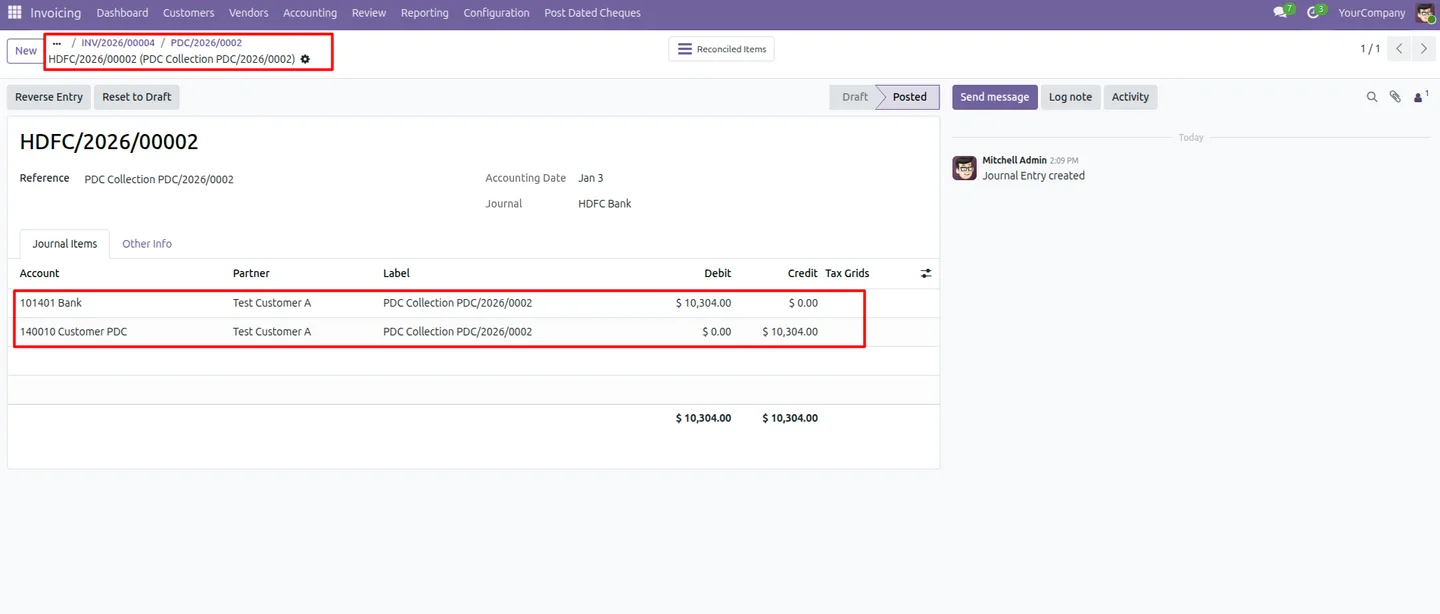Switch to Other Info tab

point(147,244)
